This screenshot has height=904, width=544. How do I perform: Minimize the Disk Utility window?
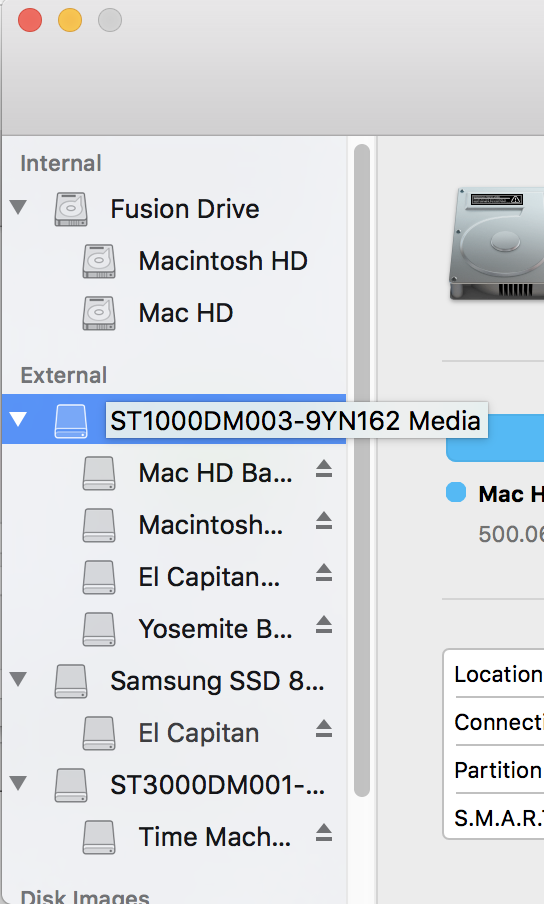tap(70, 20)
